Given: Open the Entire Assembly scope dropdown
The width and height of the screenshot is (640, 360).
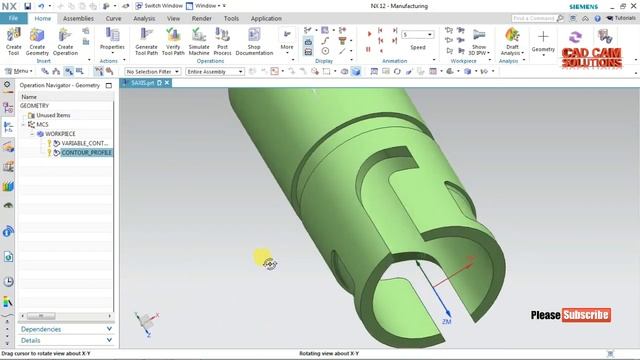Looking at the screenshot, I should coord(215,71).
